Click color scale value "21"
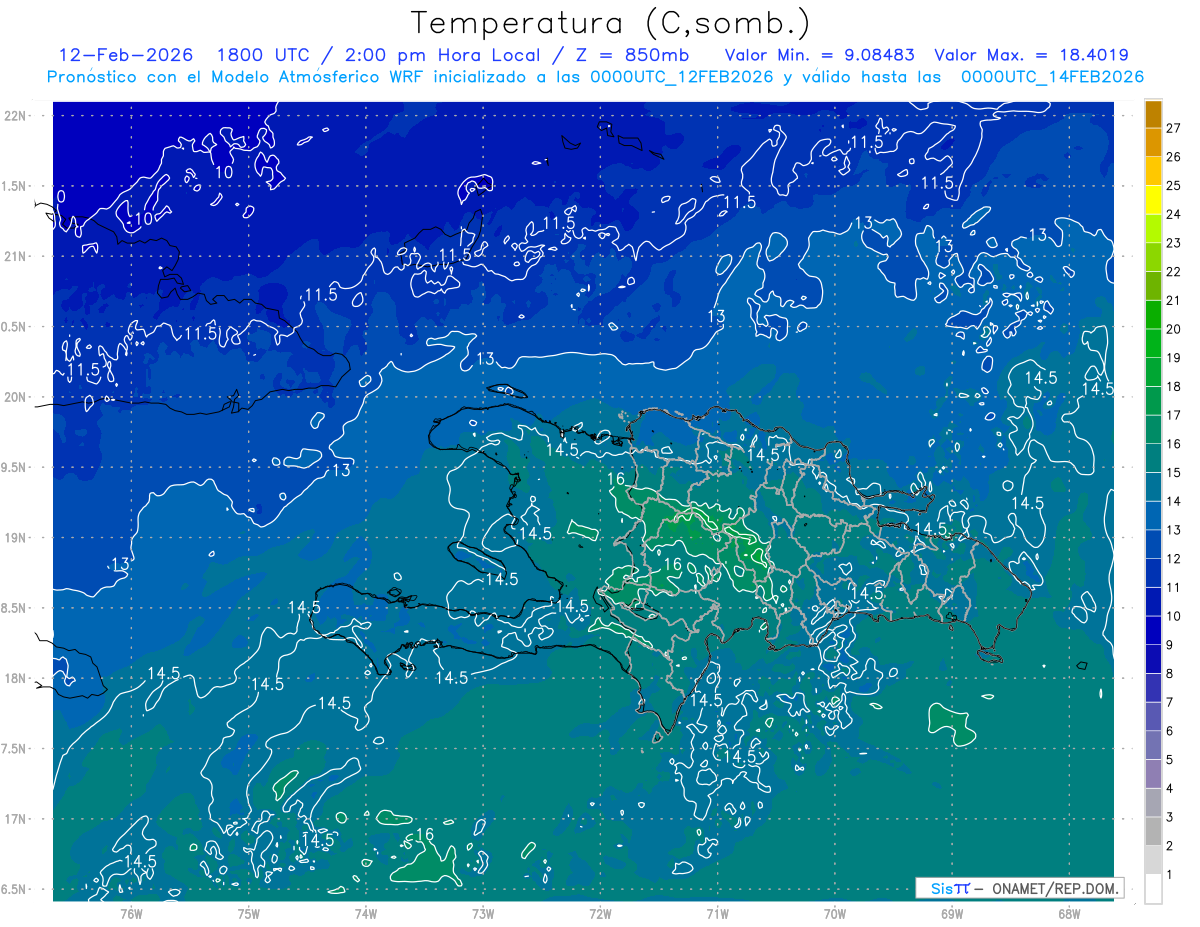This screenshot has width=1200, height=927. pos(1173,300)
